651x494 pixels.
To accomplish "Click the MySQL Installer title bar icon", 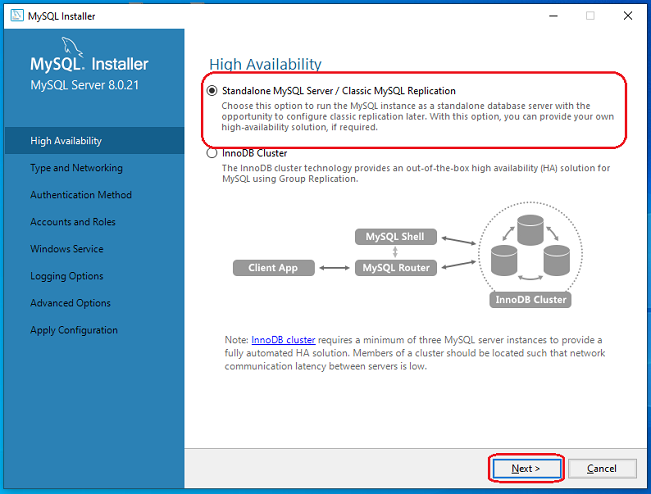I will tap(17, 16).
